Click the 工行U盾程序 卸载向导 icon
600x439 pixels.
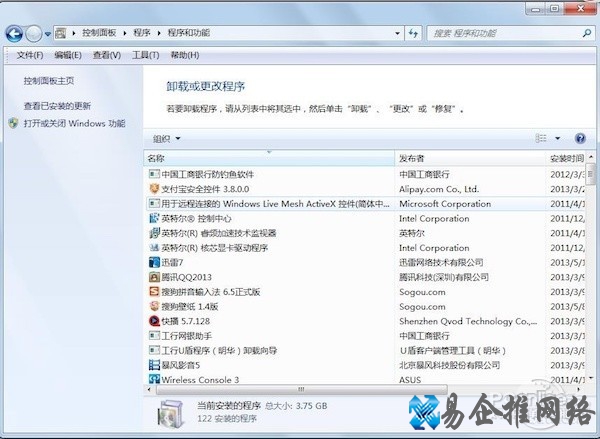[154, 350]
